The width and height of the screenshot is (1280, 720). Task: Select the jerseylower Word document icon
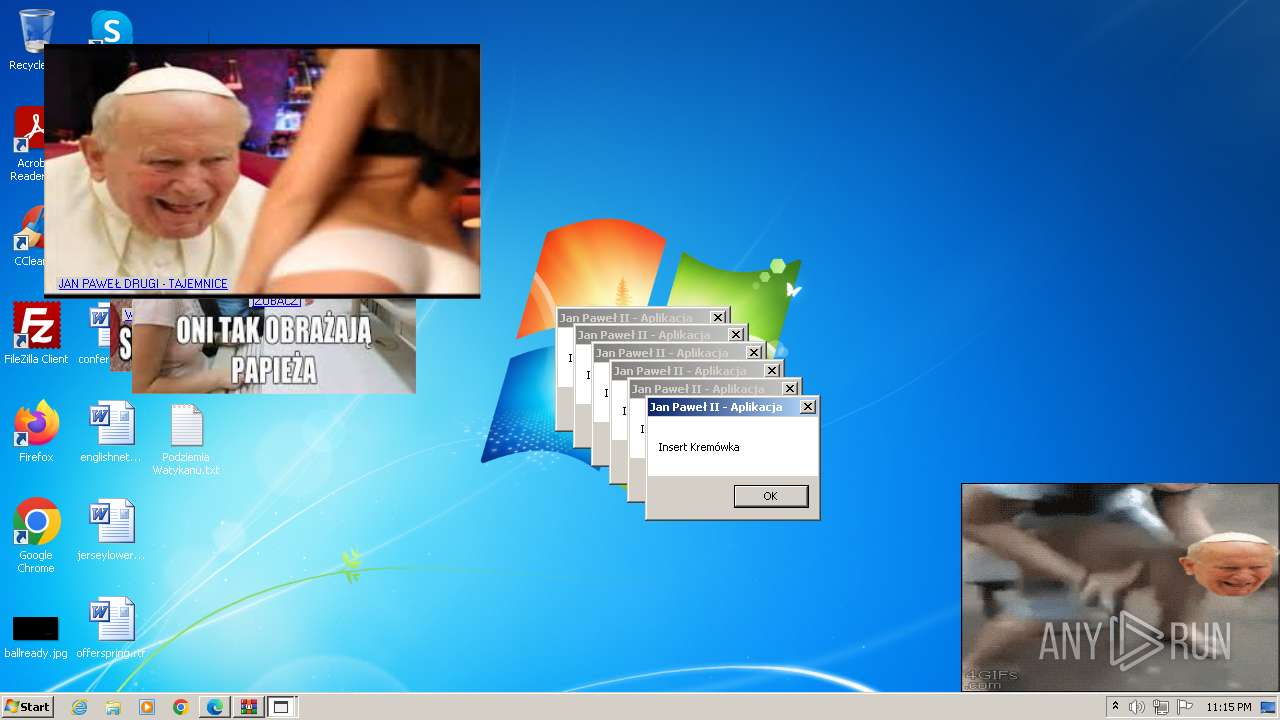pos(111,530)
